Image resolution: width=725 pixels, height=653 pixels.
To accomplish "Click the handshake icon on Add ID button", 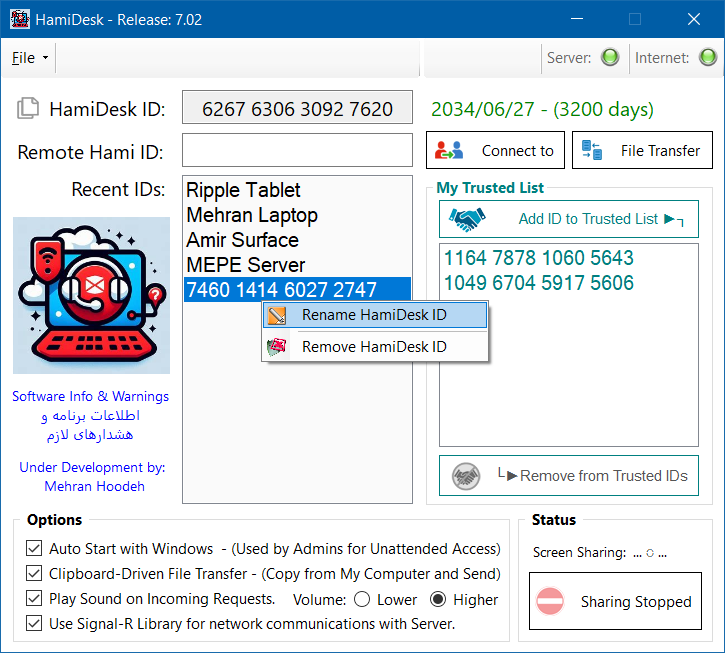I will 466,218.
